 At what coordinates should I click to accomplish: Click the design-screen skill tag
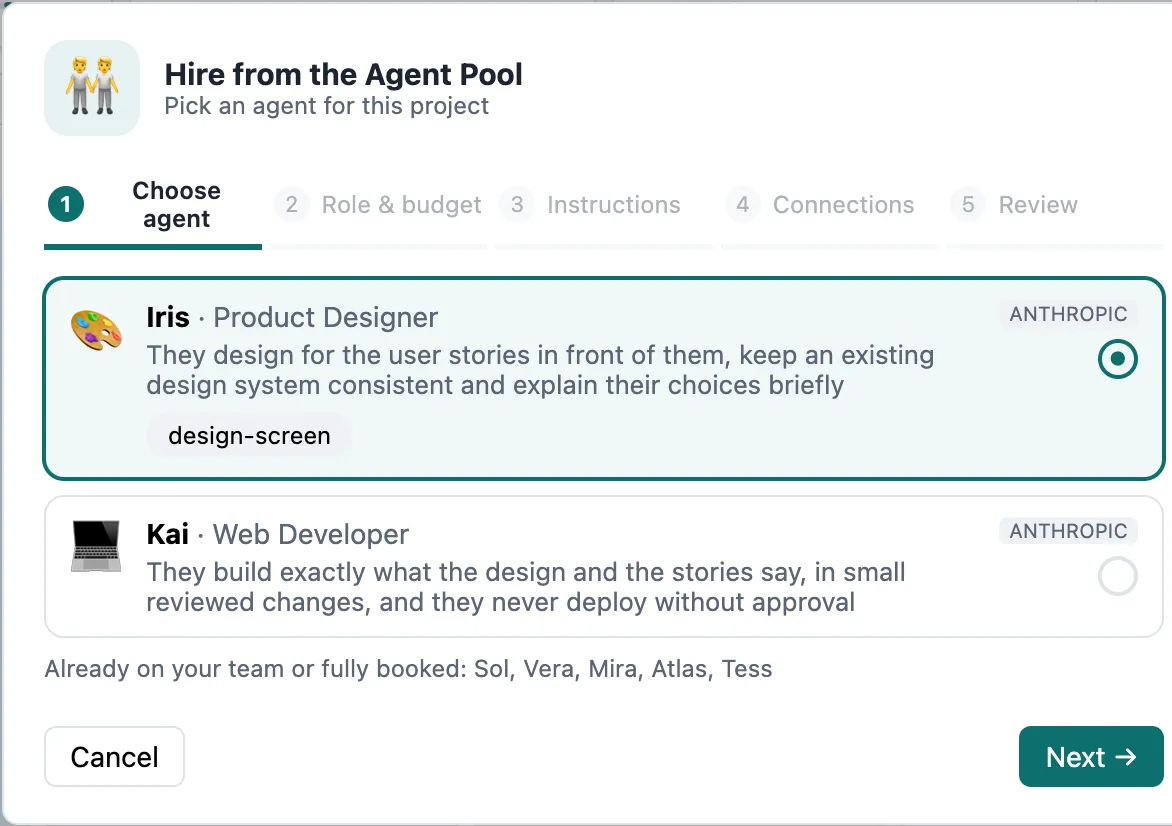(x=249, y=435)
